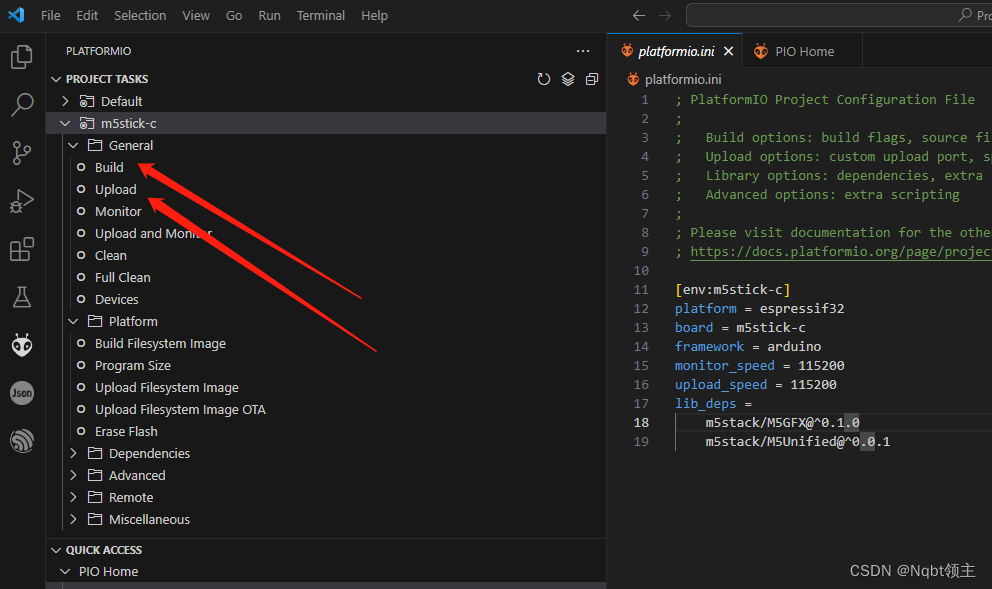The height and width of the screenshot is (589, 992).
Task: Collapse the Platform folder
Action: click(73, 321)
